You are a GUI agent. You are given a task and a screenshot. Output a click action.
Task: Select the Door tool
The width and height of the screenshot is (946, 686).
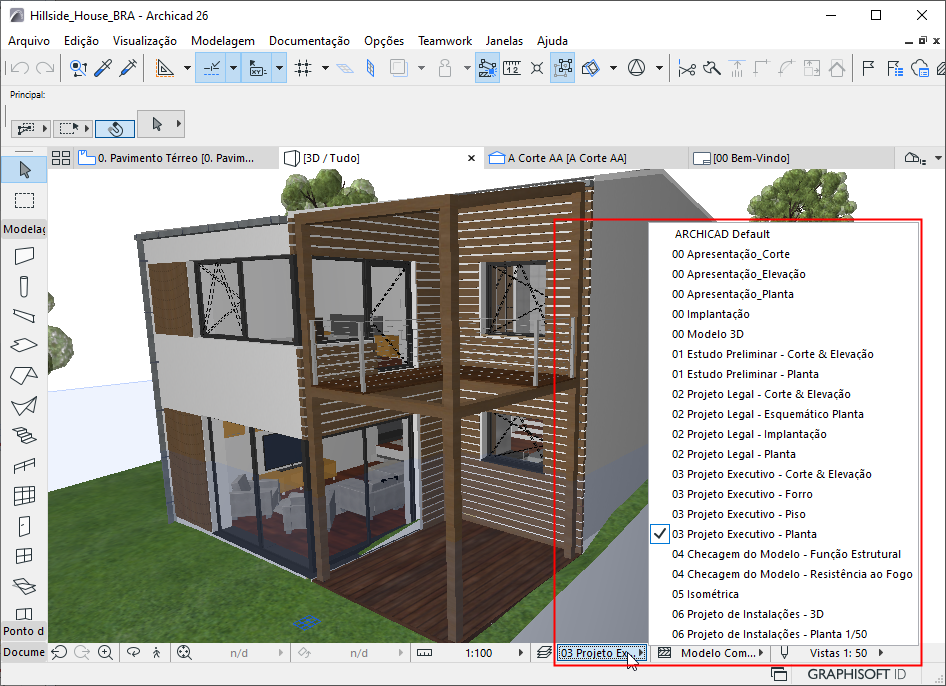pyautogui.click(x=24, y=525)
